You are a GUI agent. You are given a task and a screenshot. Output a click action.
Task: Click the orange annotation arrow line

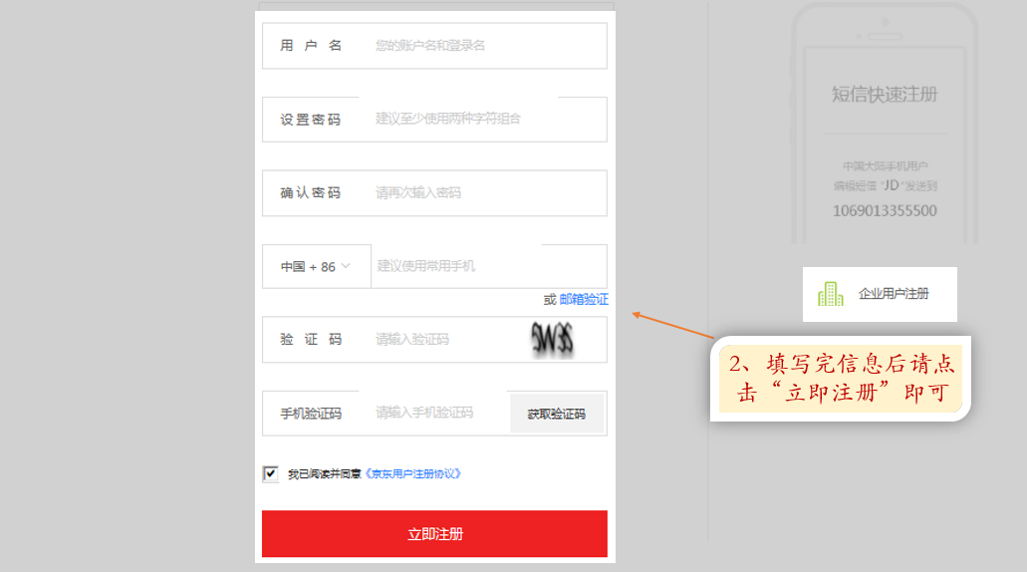tap(675, 326)
